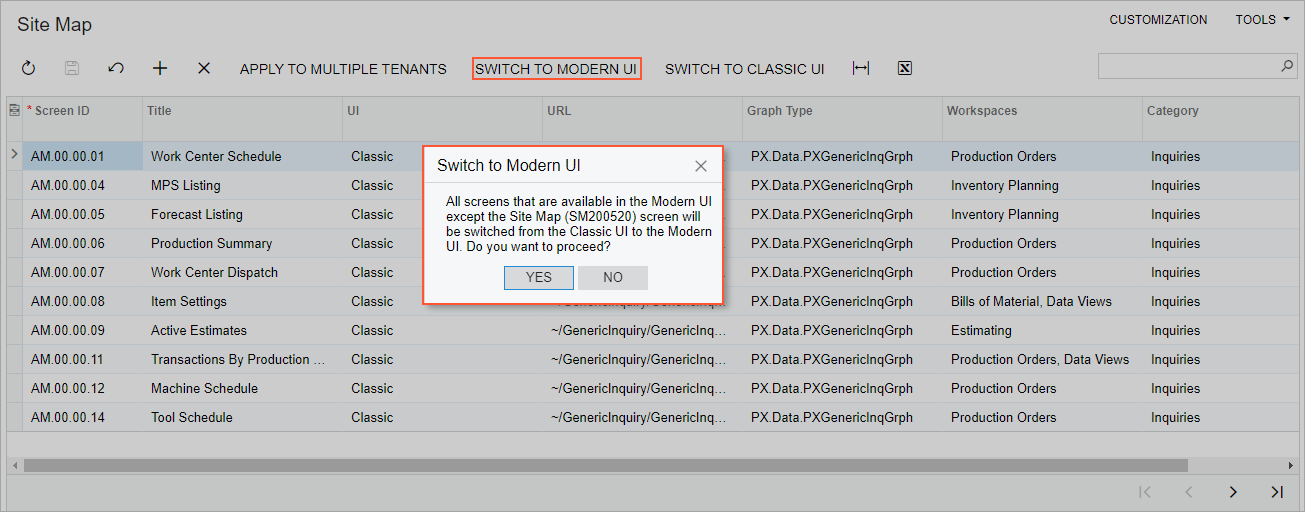1305x512 pixels.
Task: Click the Undo arrow icon
Action: 116,68
